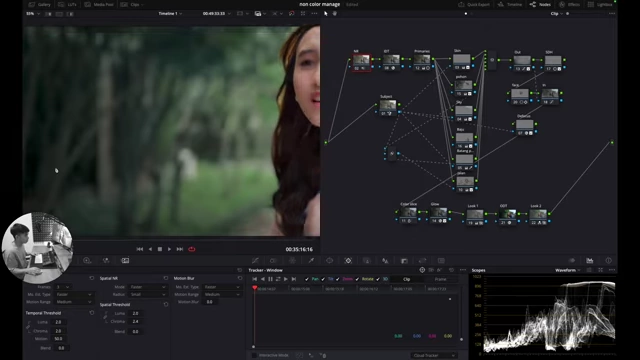This screenshot has width=640, height=360.
Task: Select the hand pan tool above nodes
Action: 335,13
